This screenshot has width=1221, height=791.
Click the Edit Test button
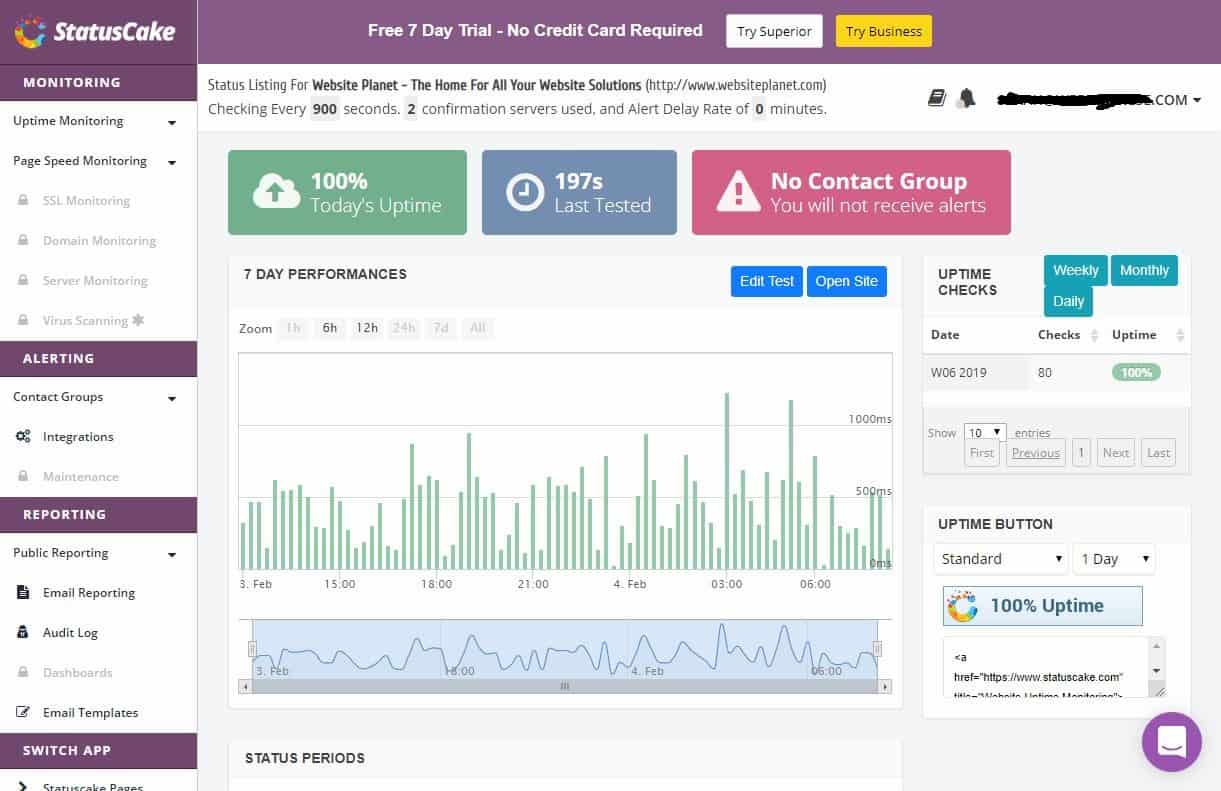tap(766, 281)
